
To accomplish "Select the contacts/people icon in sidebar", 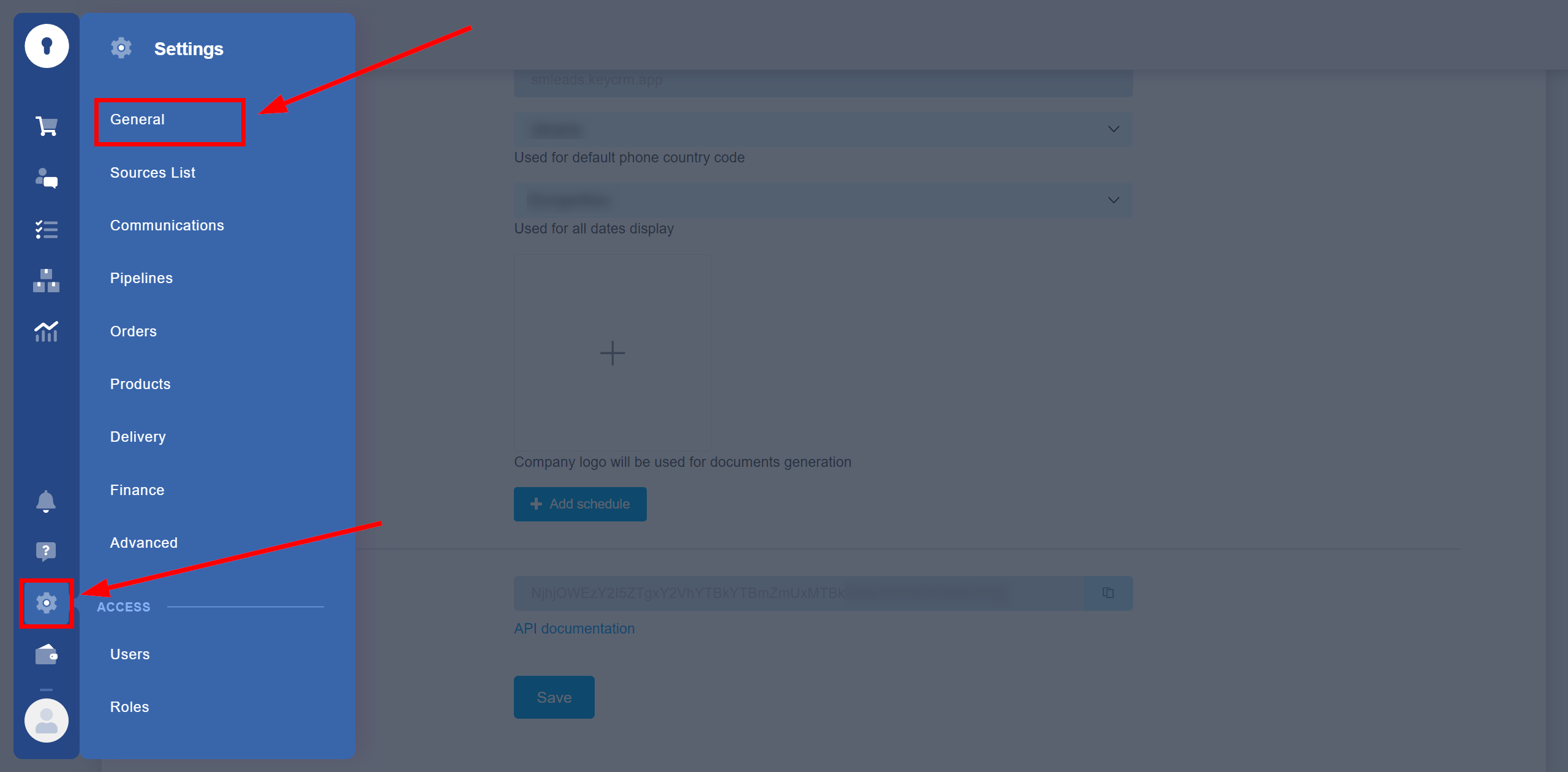I will tap(46, 179).
